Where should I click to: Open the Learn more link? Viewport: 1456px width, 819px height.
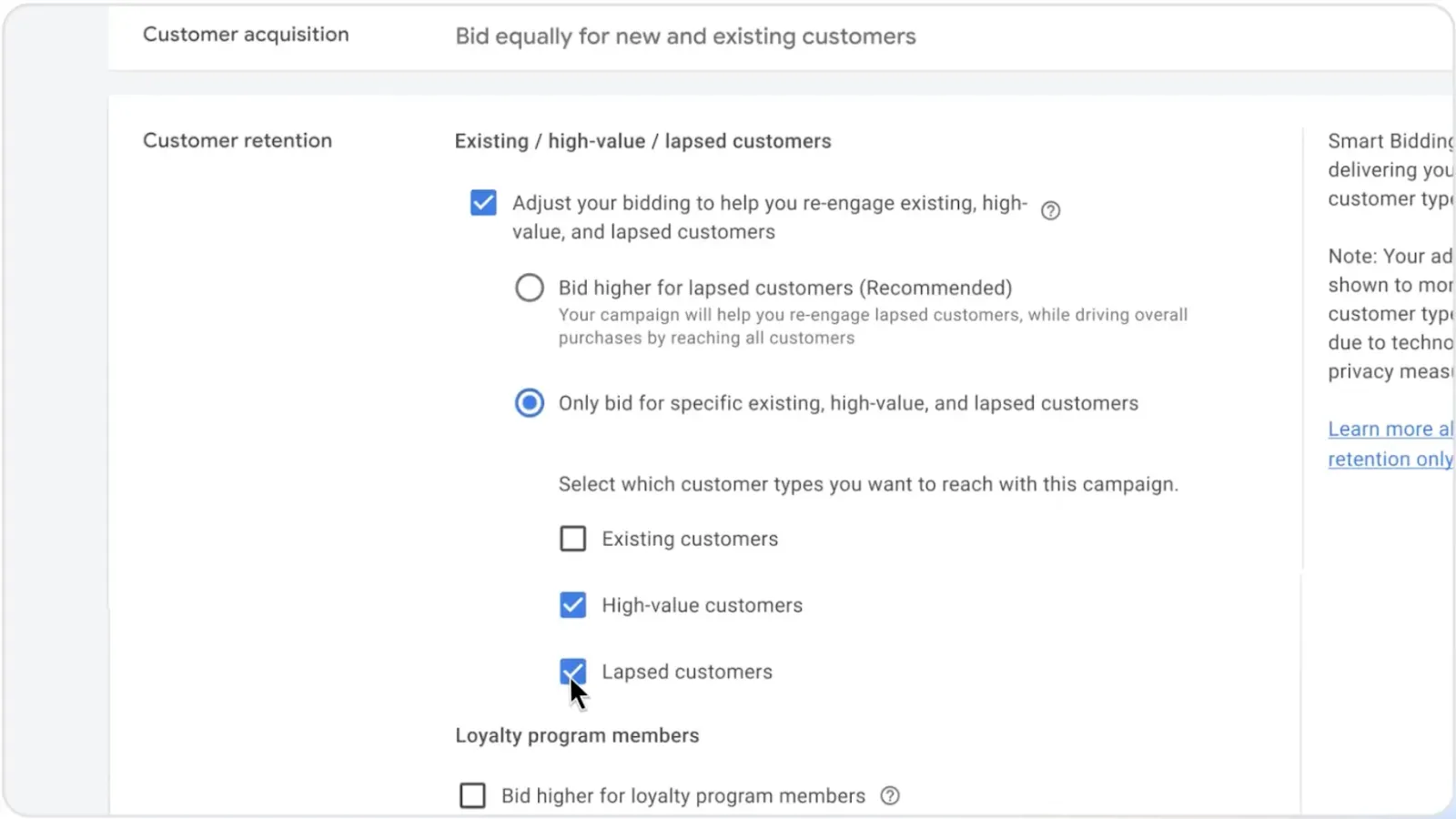click(1390, 444)
